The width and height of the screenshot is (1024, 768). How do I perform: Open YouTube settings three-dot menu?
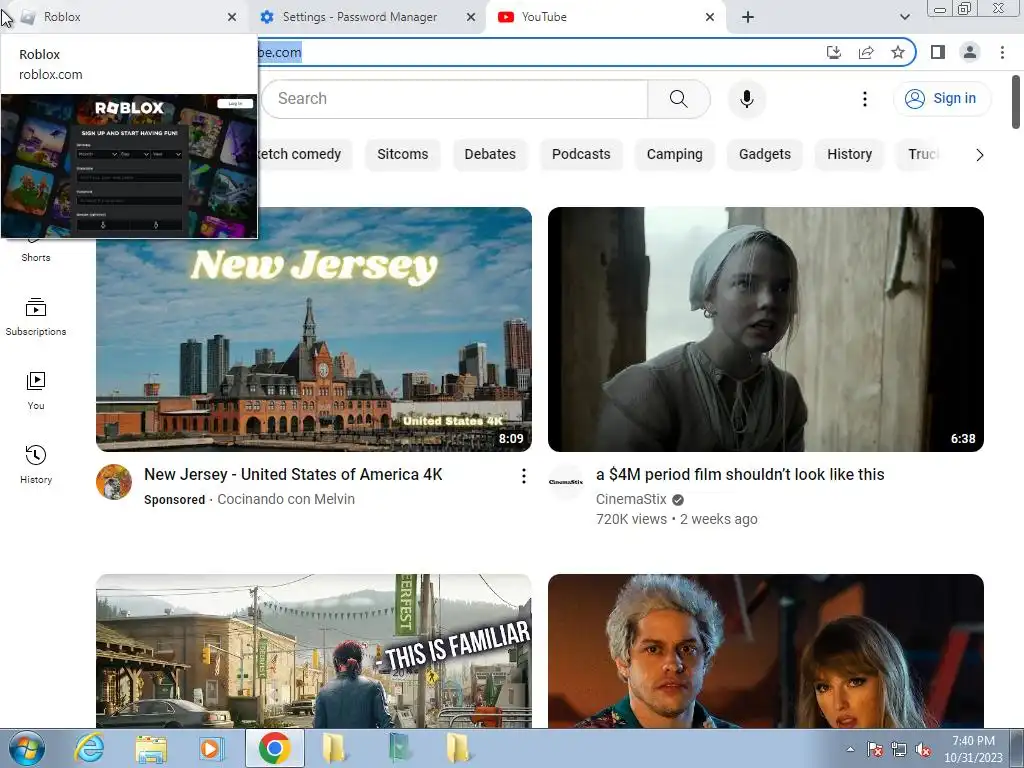click(x=865, y=99)
